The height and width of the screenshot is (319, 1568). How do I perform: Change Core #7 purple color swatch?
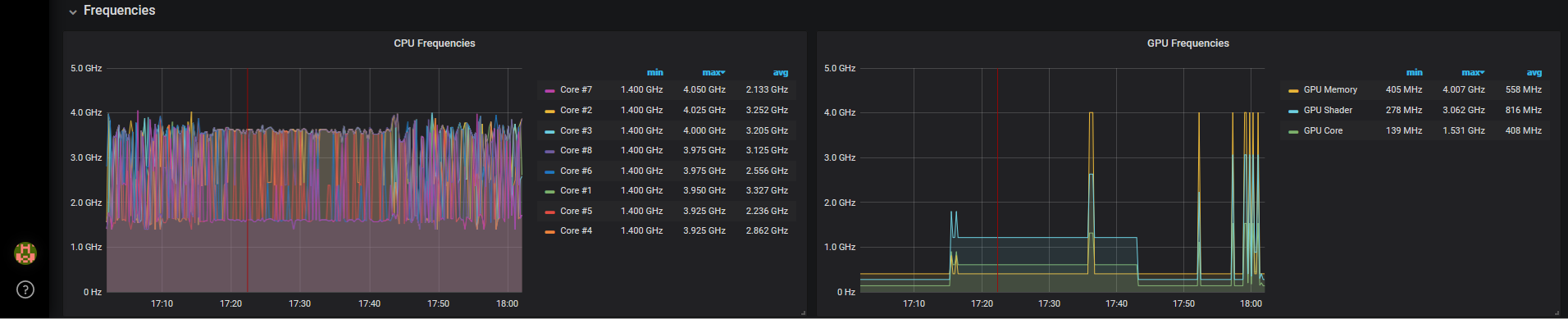[x=549, y=91]
